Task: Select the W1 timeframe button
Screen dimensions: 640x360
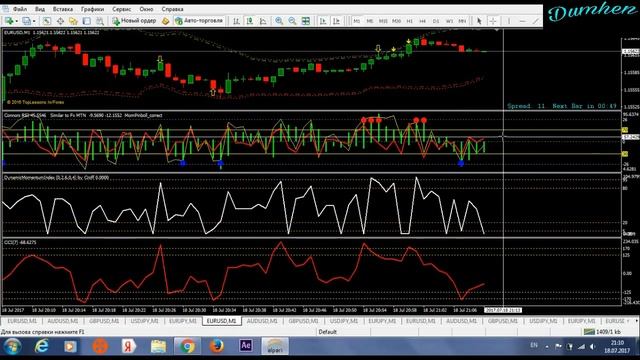Action: click(449, 21)
